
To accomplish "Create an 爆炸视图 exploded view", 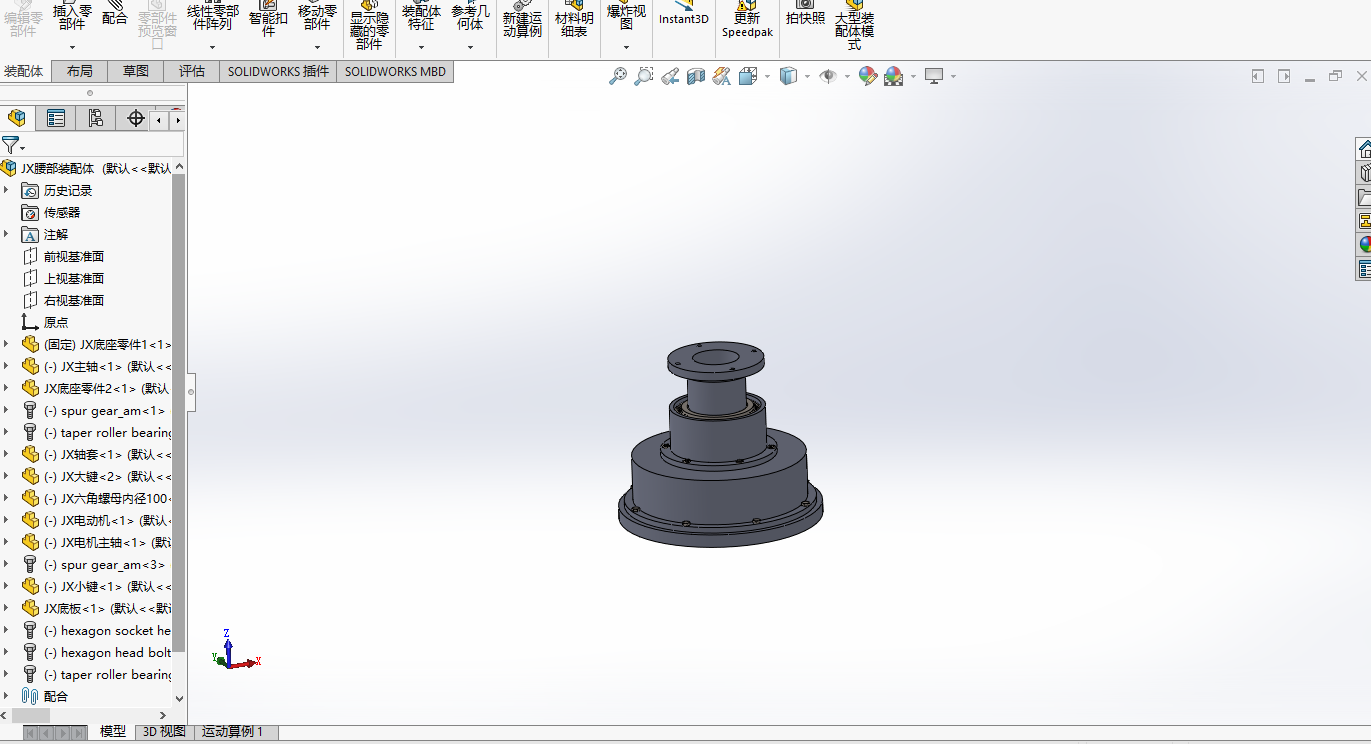I will [x=625, y=20].
